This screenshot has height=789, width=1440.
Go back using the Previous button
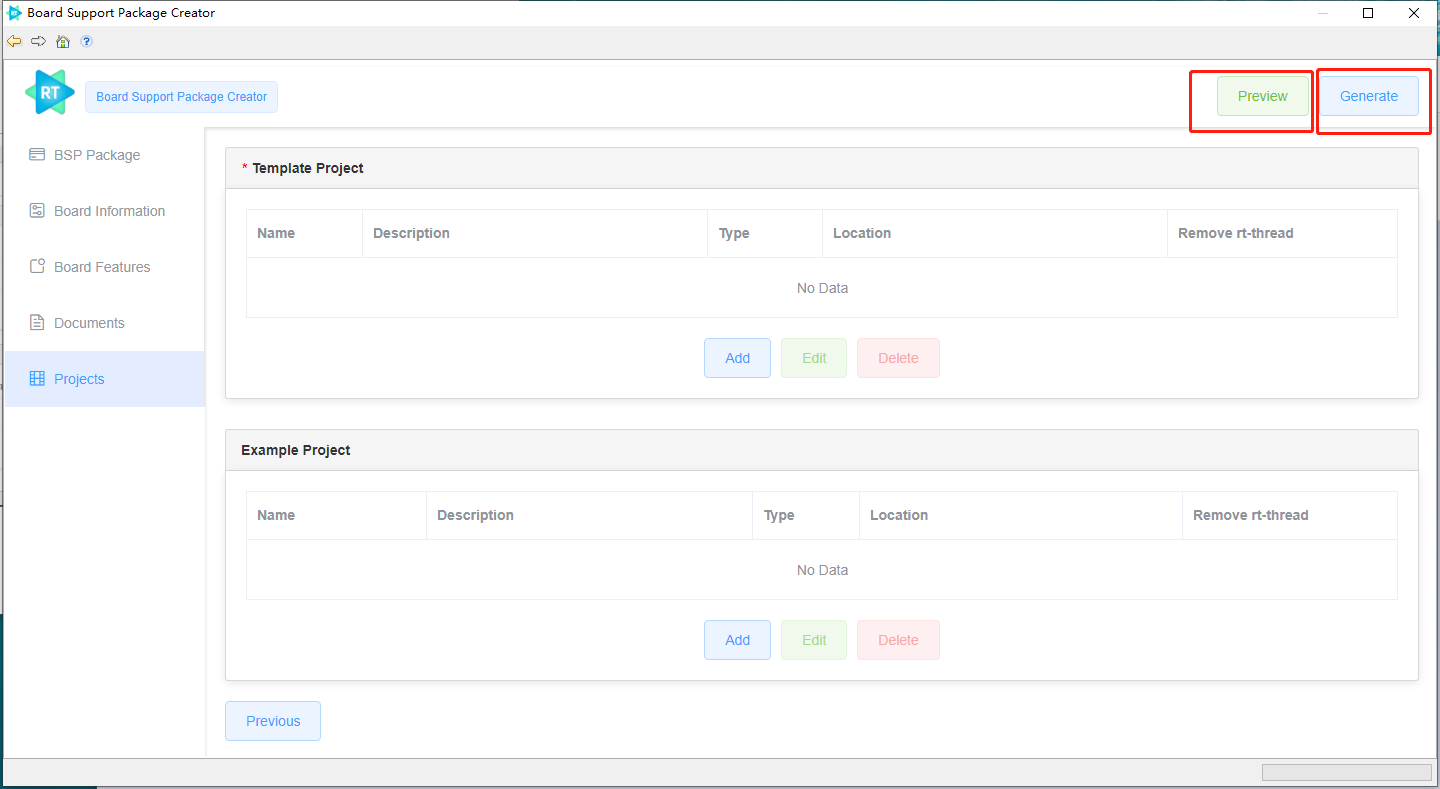tap(273, 721)
